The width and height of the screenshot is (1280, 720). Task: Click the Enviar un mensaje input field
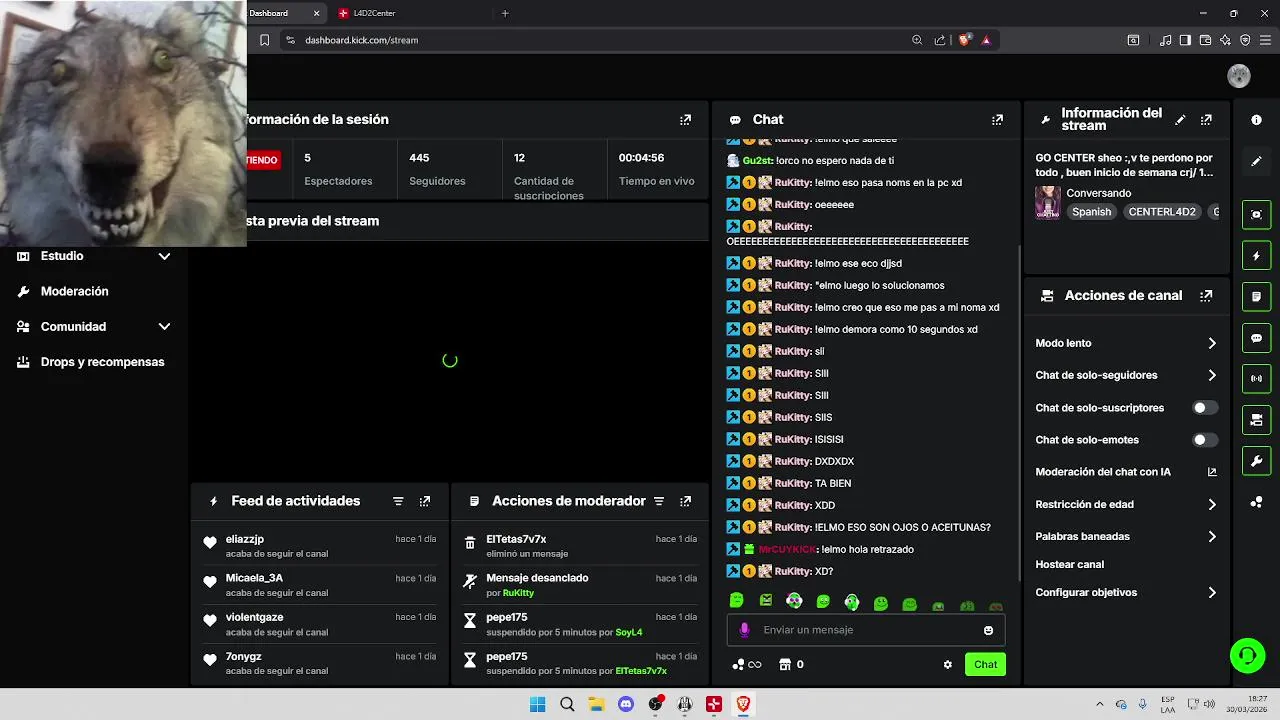pos(866,630)
